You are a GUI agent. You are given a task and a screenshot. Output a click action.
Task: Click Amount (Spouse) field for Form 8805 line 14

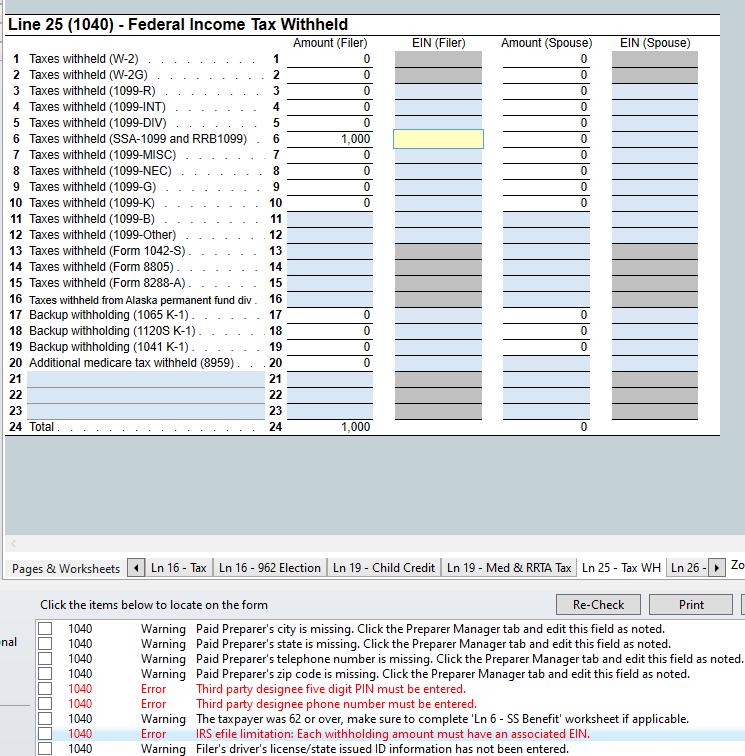coord(546,267)
